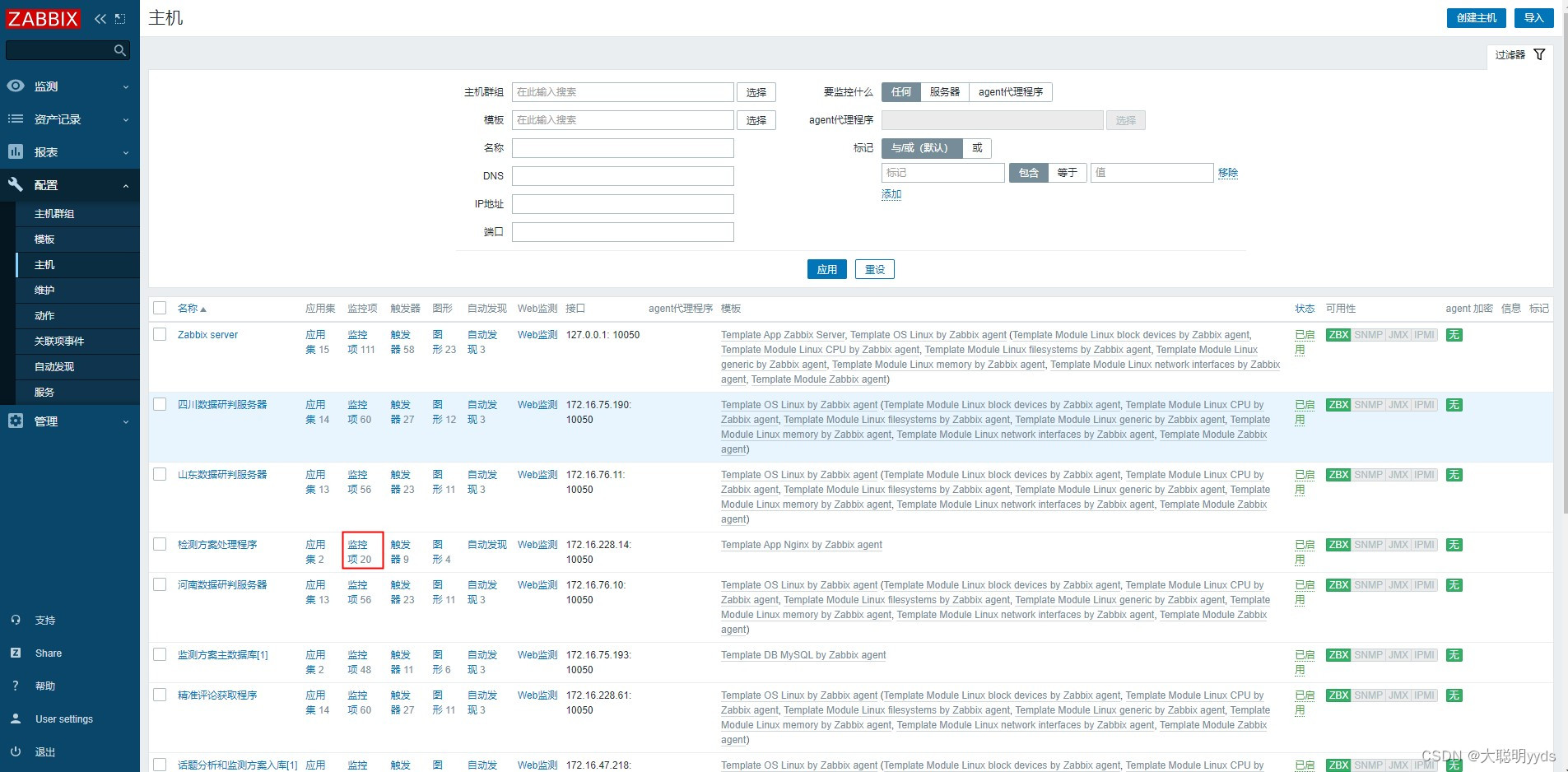Check the 检测方案处理程序 row checkbox
1568x772 pixels.
(160, 544)
